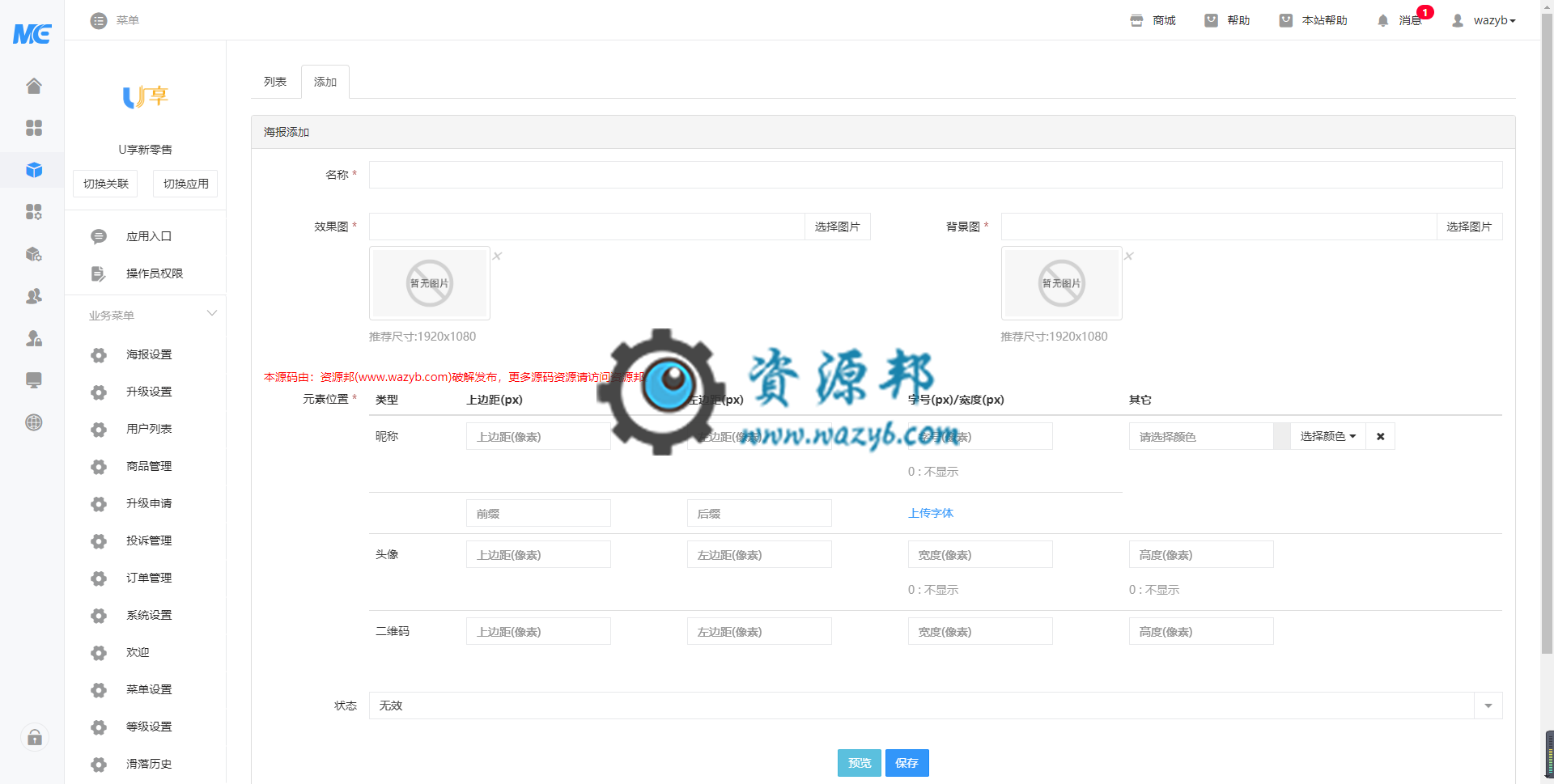This screenshot has width=1554, height=784.
Task: Click the 请选择颜色 color field
Action: (x=1200, y=437)
